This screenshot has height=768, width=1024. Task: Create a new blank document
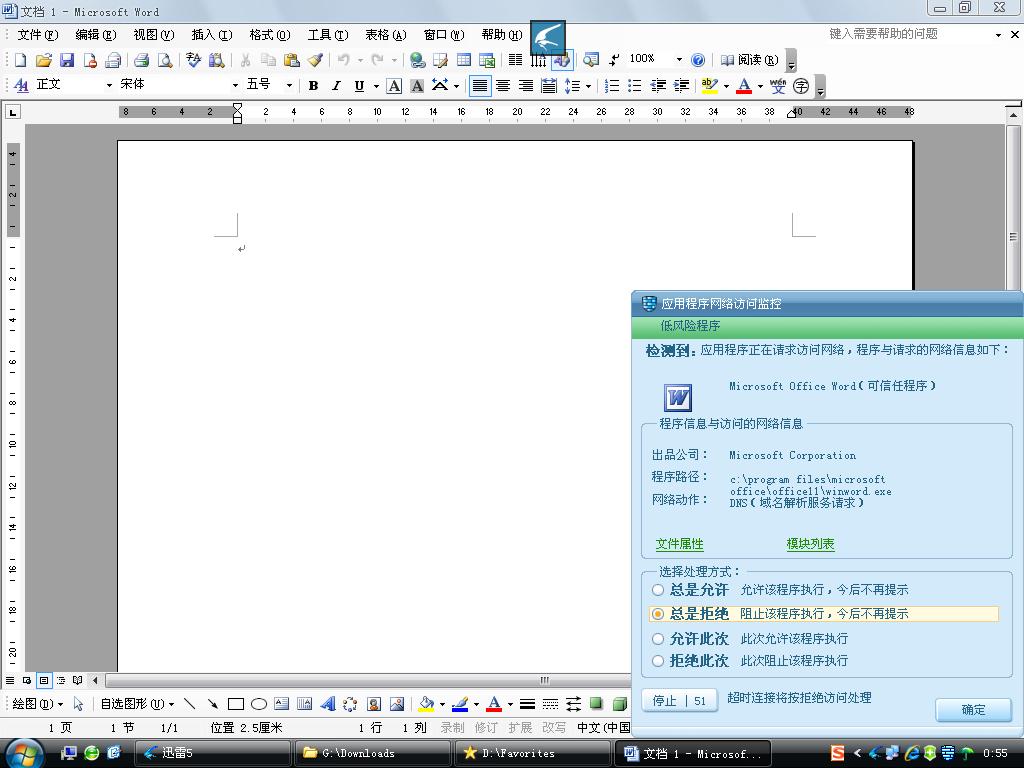[20, 60]
